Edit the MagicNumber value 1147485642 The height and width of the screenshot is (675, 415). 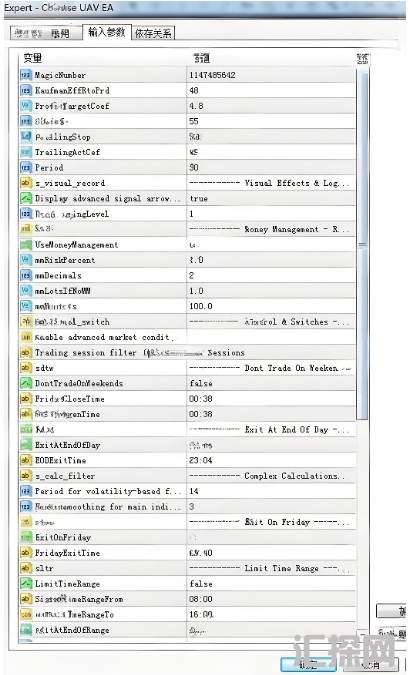[271, 75]
